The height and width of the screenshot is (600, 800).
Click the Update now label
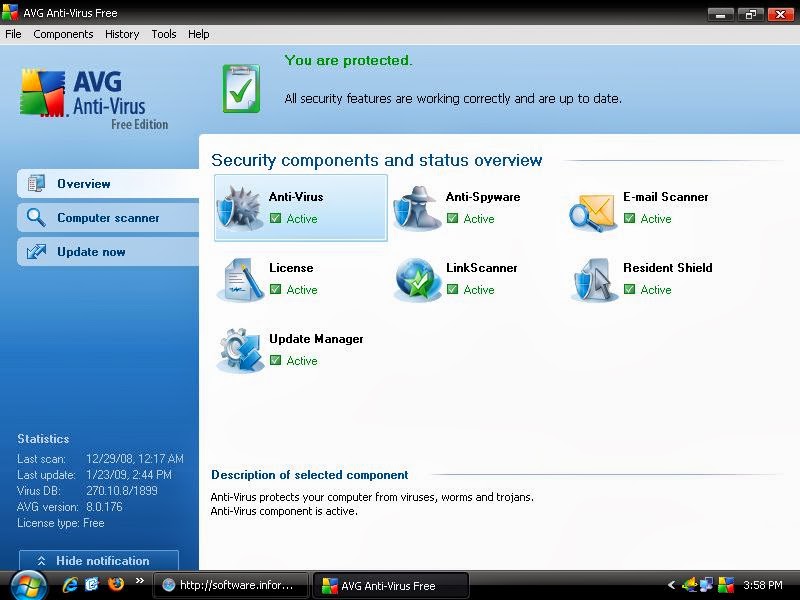click(x=91, y=252)
